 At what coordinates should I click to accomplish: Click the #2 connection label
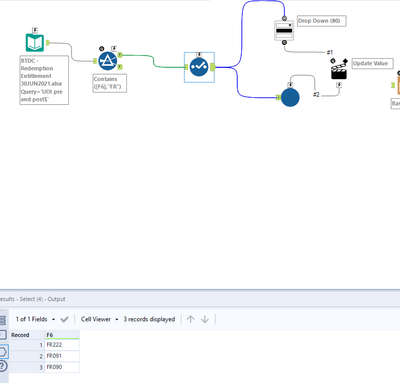[x=316, y=95]
